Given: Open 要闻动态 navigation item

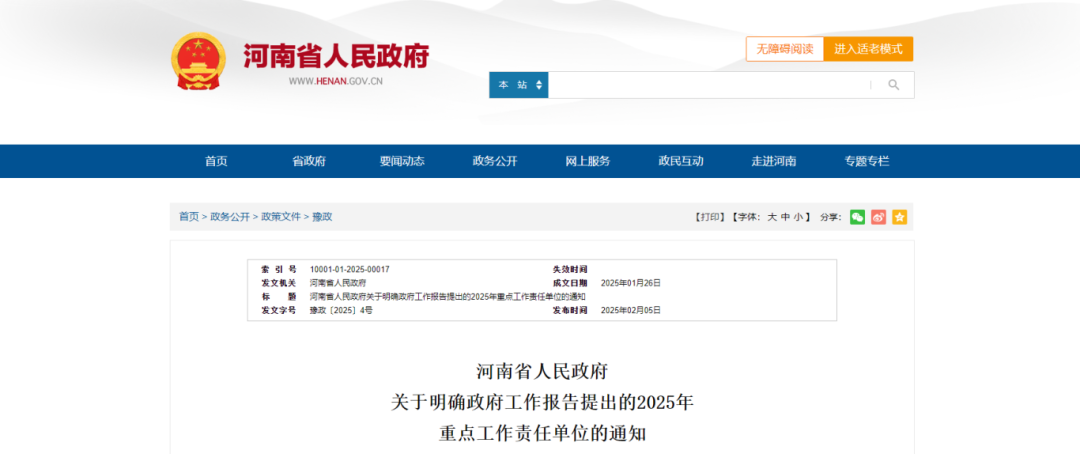Looking at the screenshot, I should (402, 161).
